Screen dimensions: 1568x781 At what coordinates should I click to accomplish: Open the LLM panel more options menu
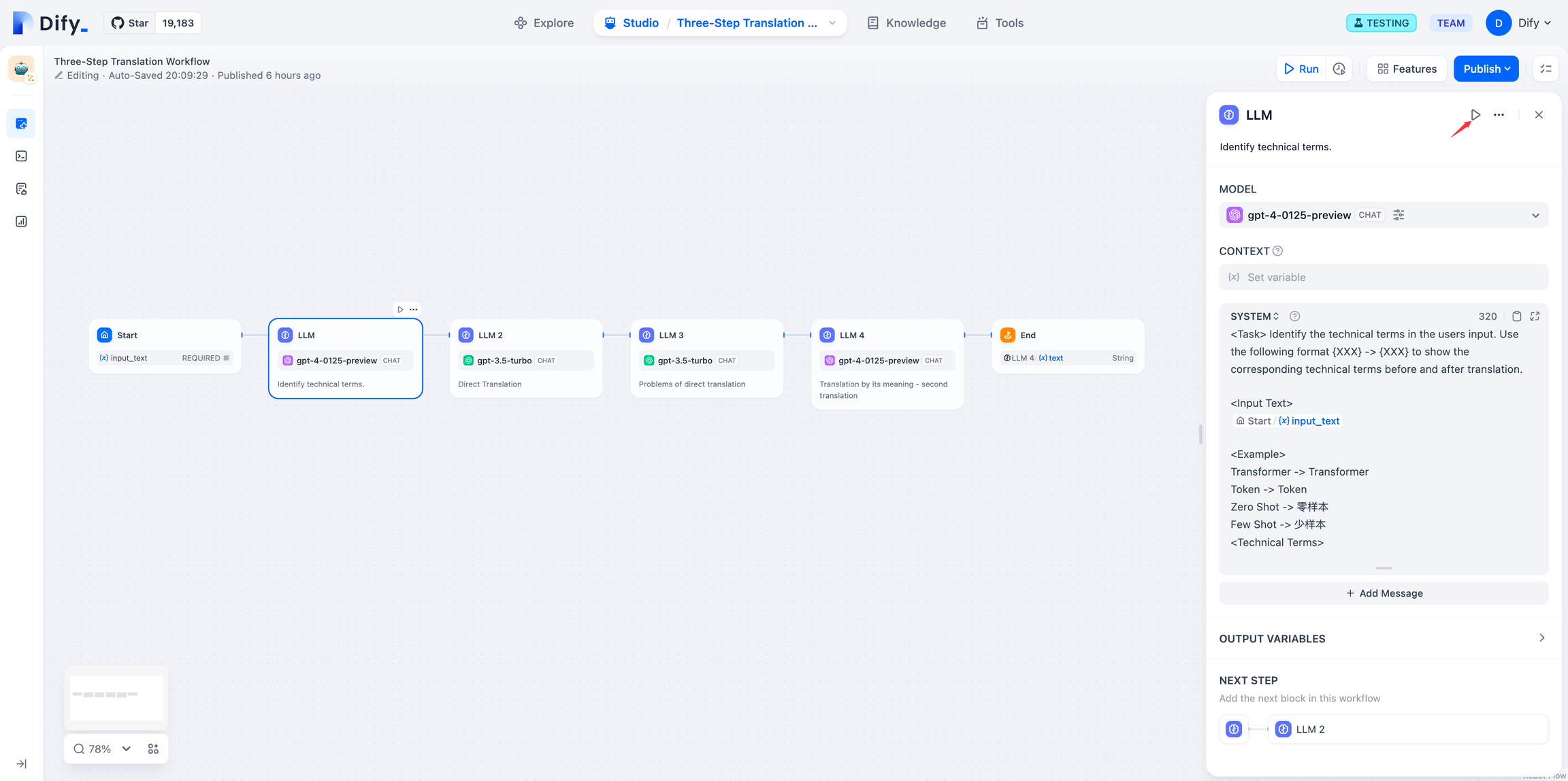1499,115
